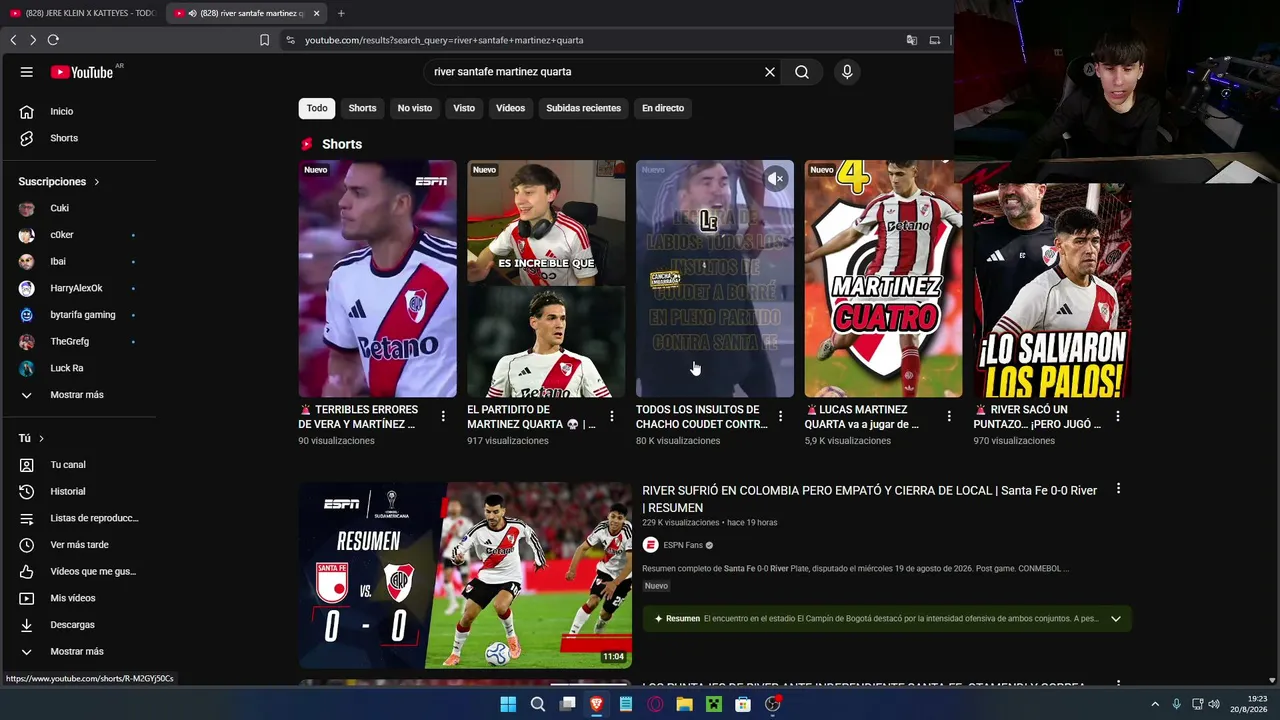
Task: Select the Todo filter chip
Action: 317,108
